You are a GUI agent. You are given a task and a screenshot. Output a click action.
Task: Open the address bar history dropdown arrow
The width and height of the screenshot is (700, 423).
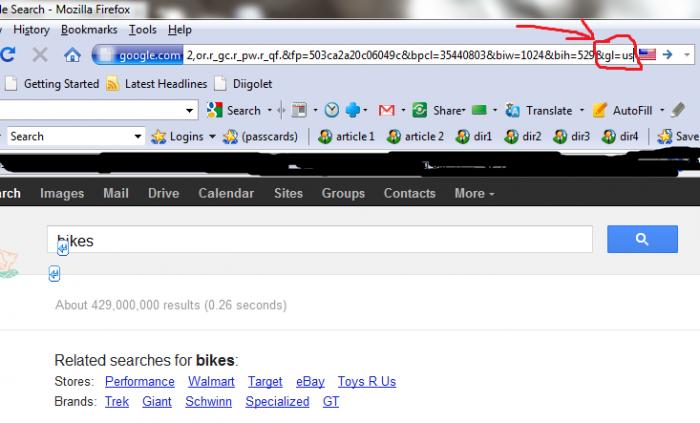tap(687, 55)
